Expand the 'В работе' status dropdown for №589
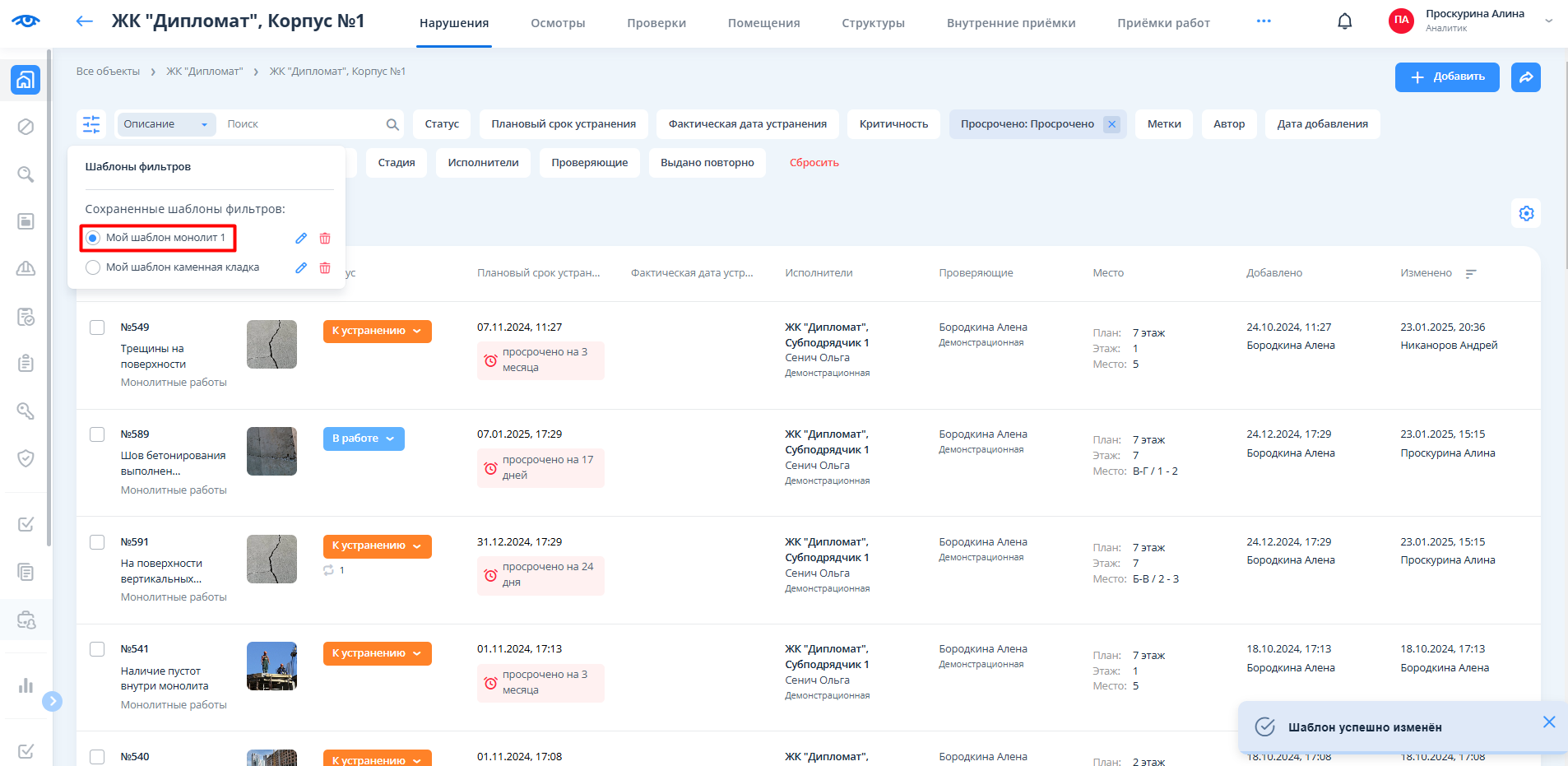 point(364,439)
